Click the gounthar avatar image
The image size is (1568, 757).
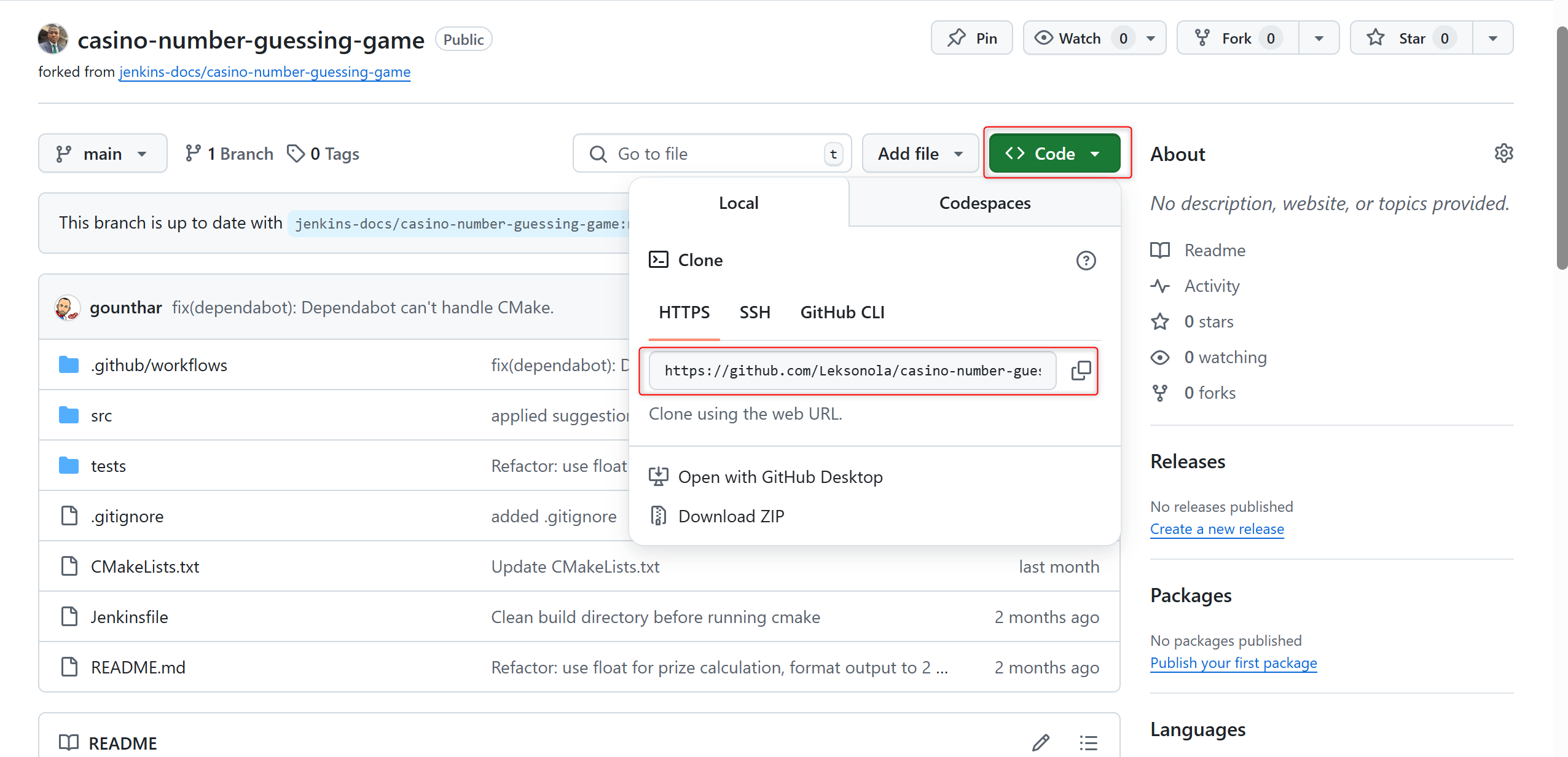[68, 307]
